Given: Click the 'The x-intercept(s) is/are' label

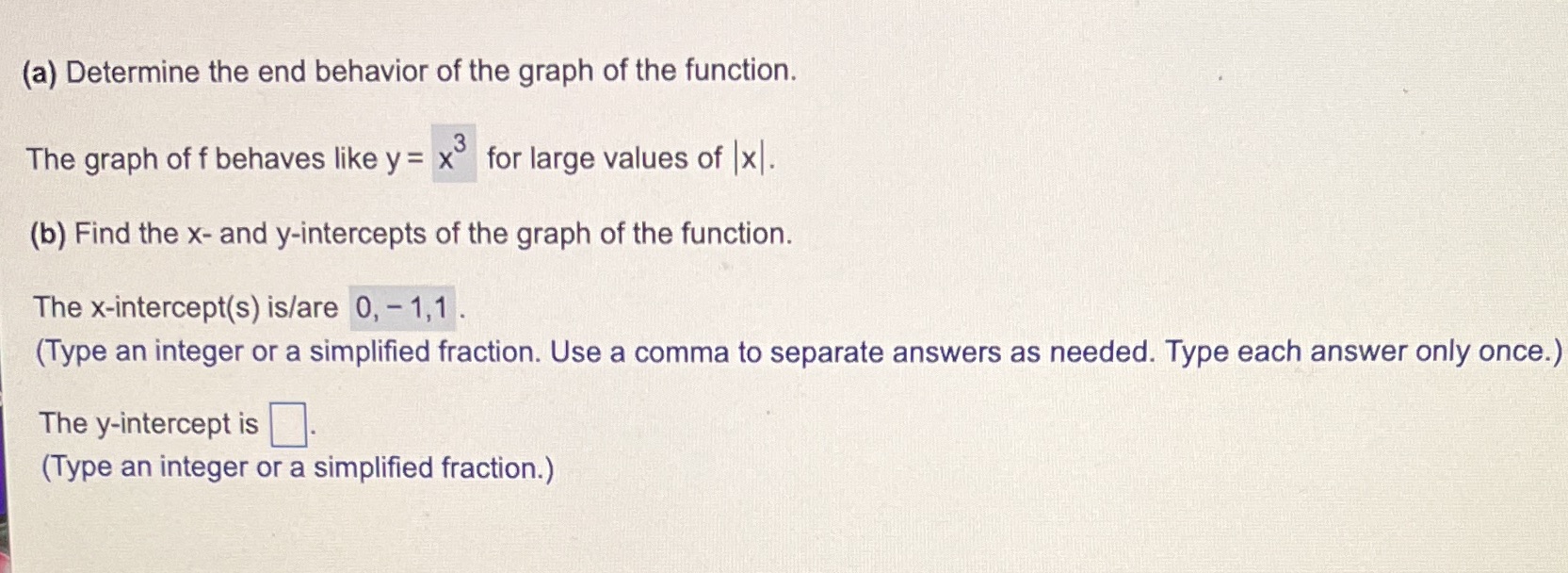Looking at the screenshot, I should point(186,306).
